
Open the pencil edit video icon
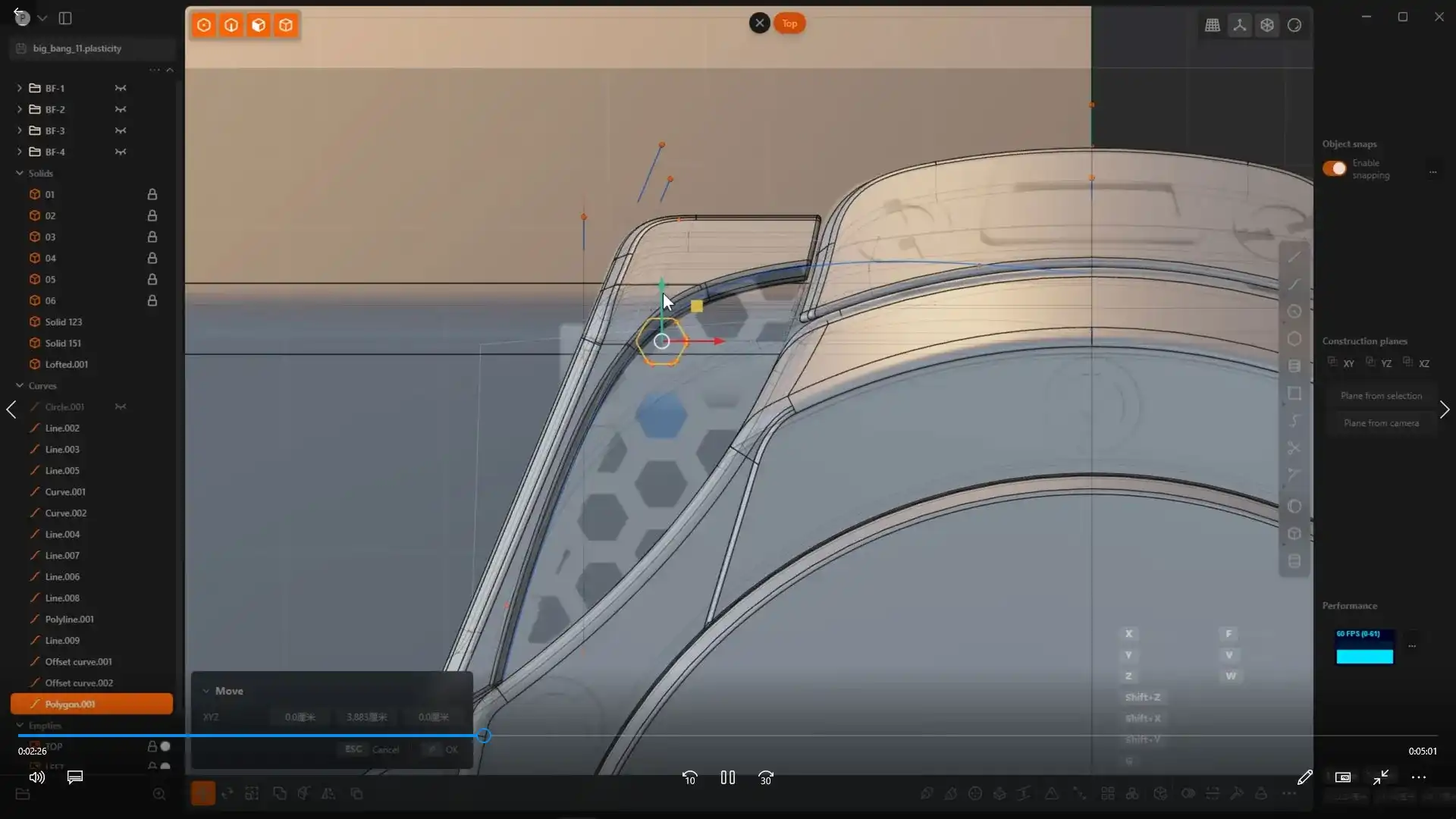[1304, 777]
